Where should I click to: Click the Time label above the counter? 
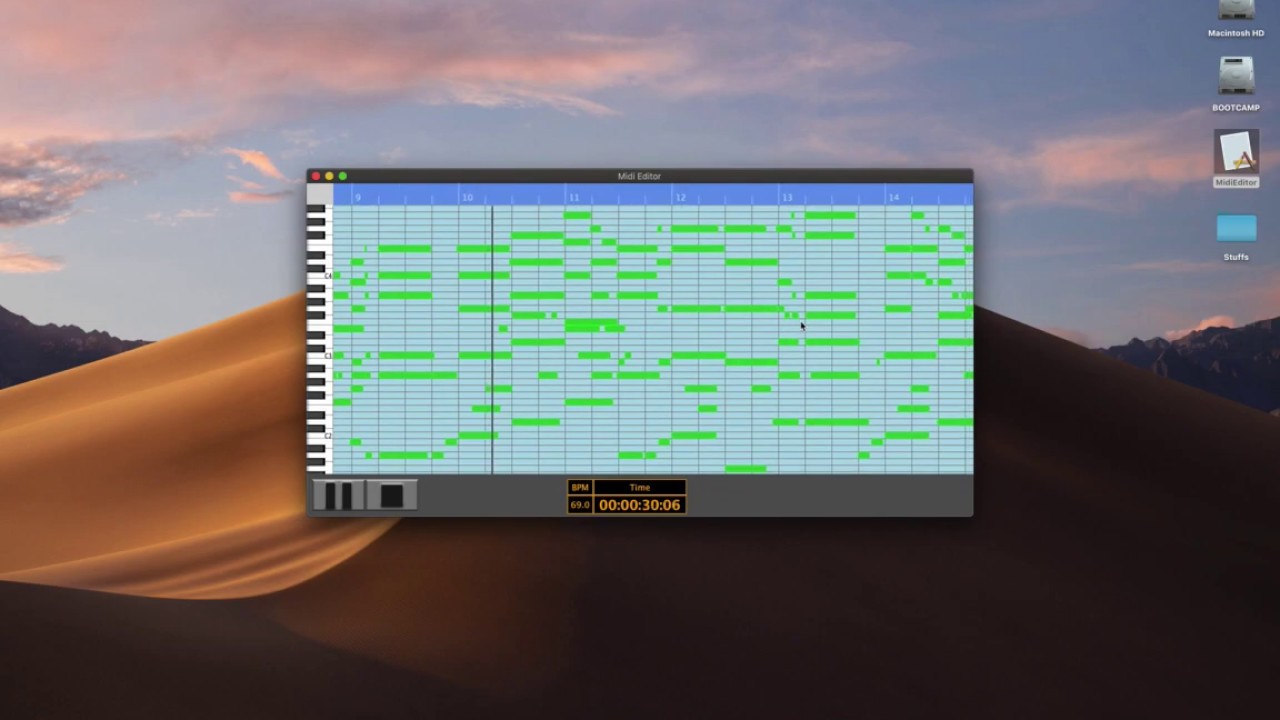point(640,488)
